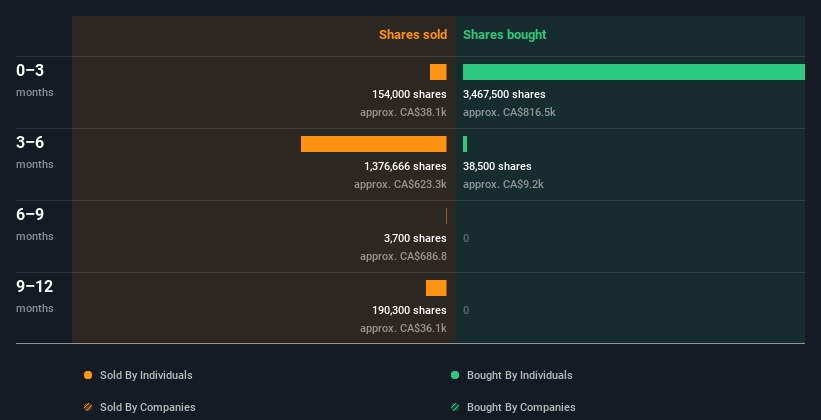This screenshot has width=821, height=420.
Task: Click approx. CA$623.3k amount
Action: 400,184
